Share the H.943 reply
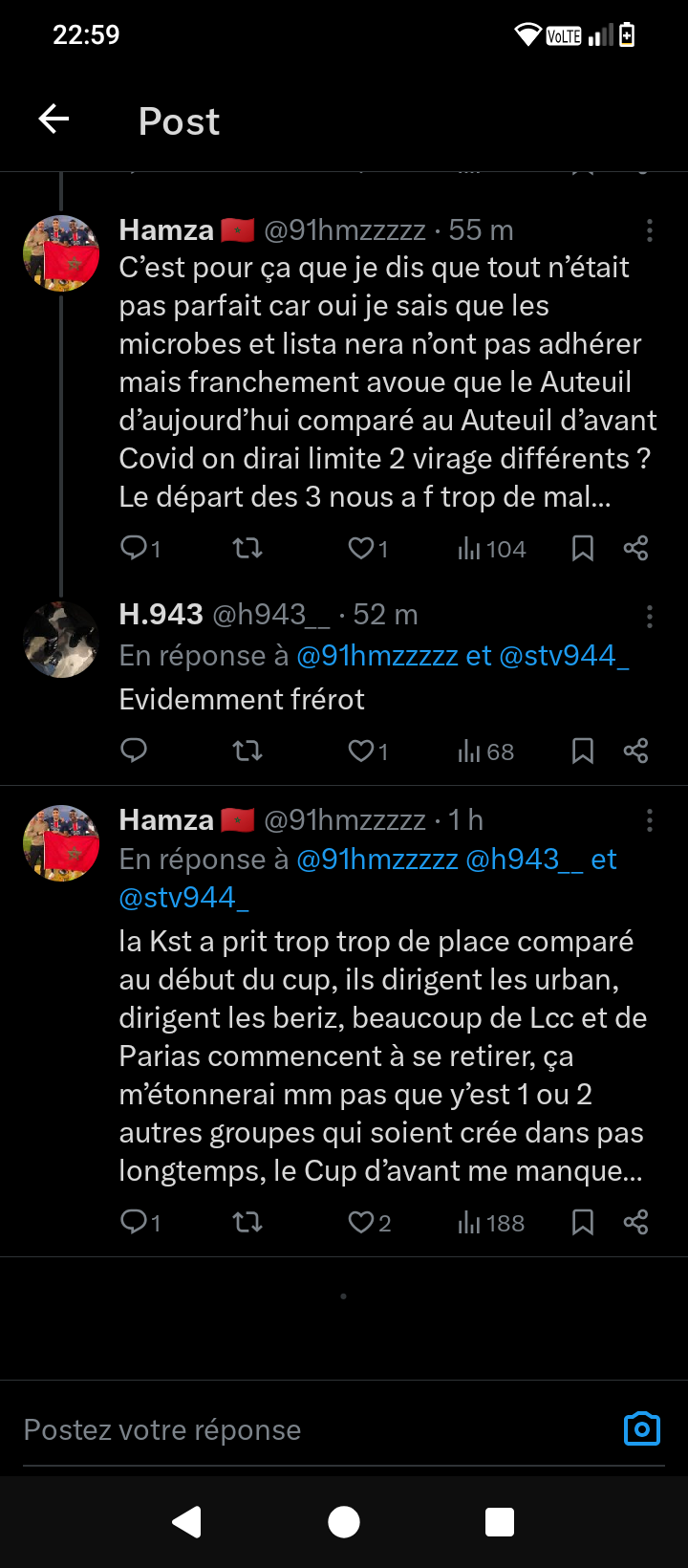Image resolution: width=688 pixels, height=1568 pixels. 635,751
